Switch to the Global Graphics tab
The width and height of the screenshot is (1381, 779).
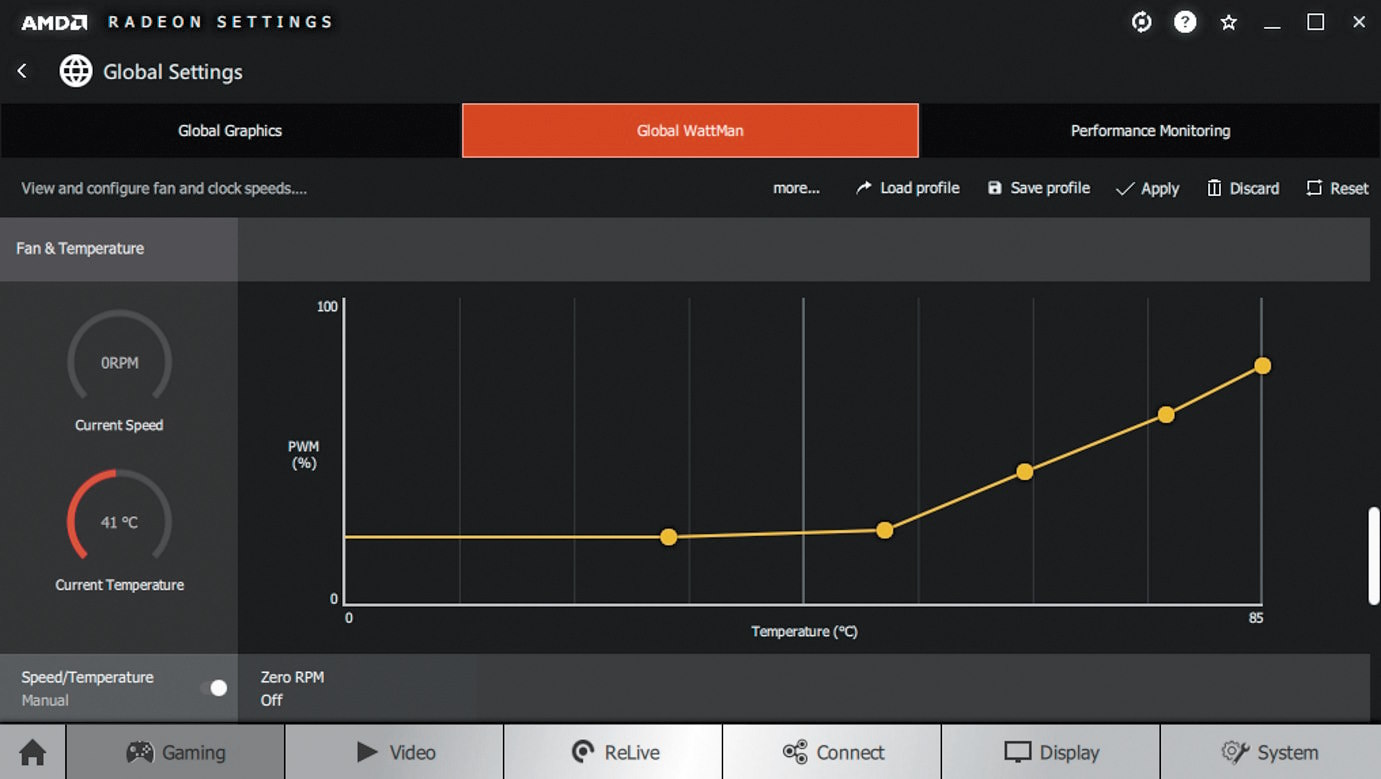230,131
